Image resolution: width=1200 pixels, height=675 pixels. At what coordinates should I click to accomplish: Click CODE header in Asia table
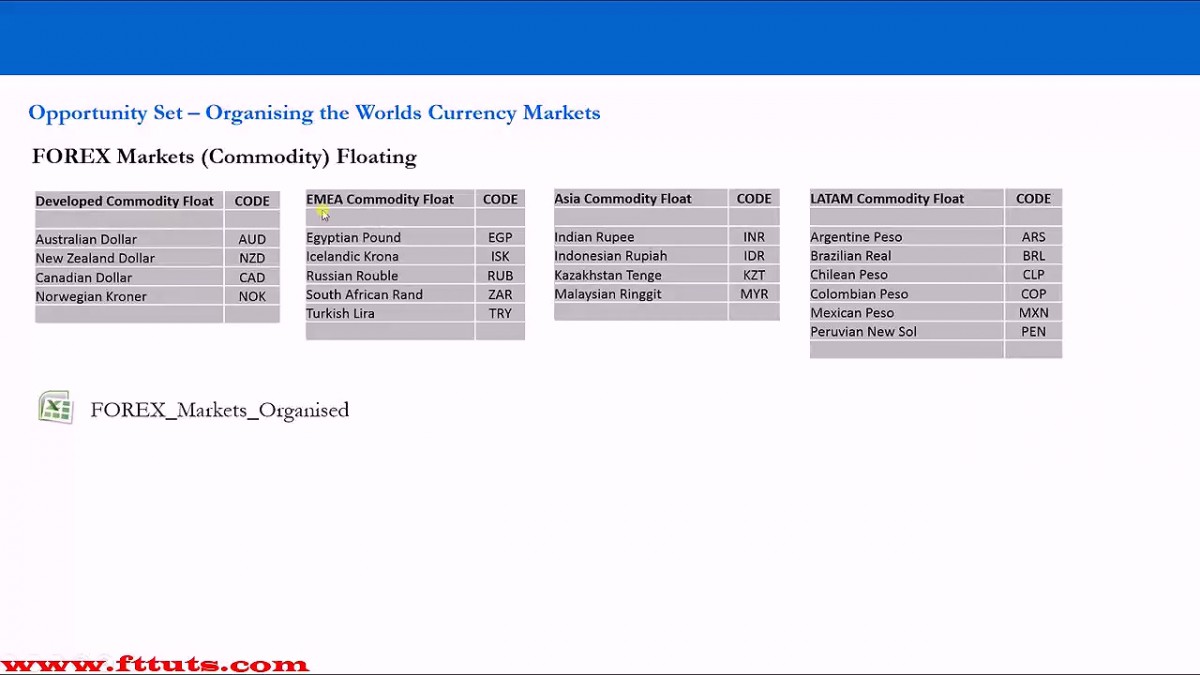[x=754, y=198]
